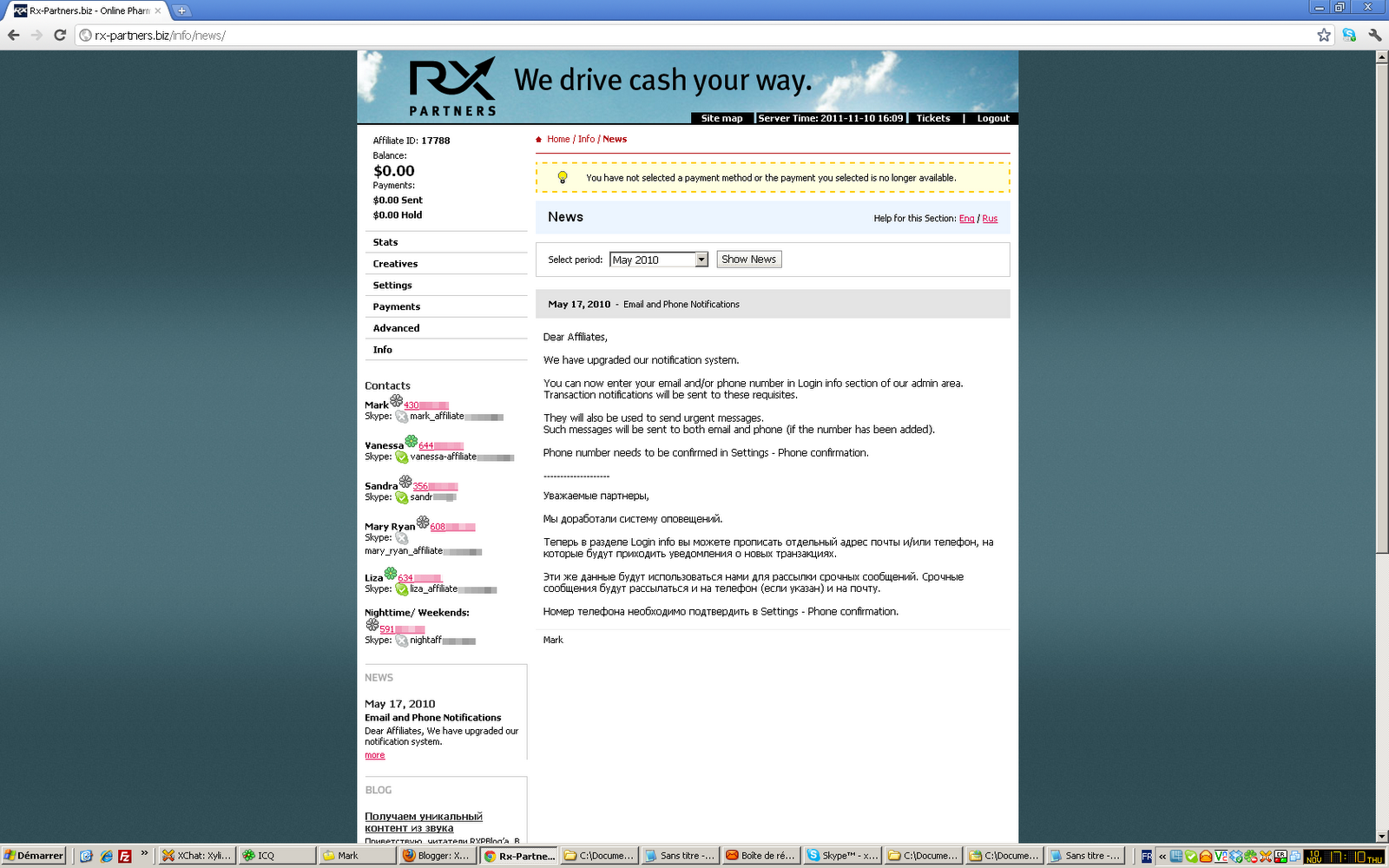Click Mary Ryan's Skype status icon
Image resolution: width=1389 pixels, height=868 pixels.
[402, 538]
